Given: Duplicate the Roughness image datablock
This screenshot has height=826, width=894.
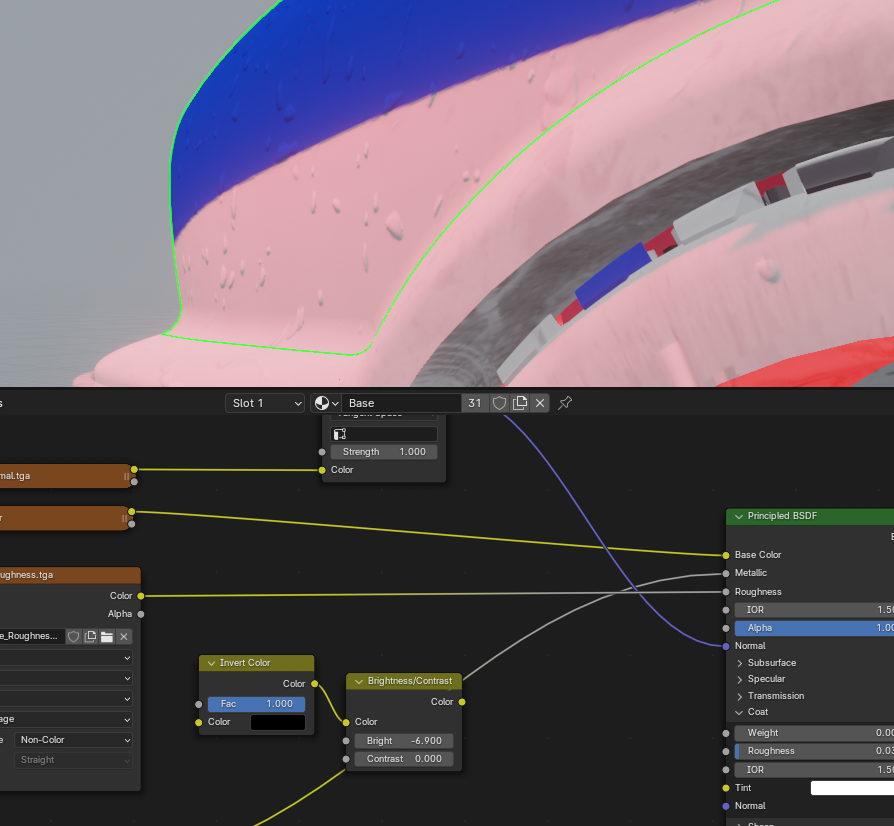Looking at the screenshot, I should 90,636.
